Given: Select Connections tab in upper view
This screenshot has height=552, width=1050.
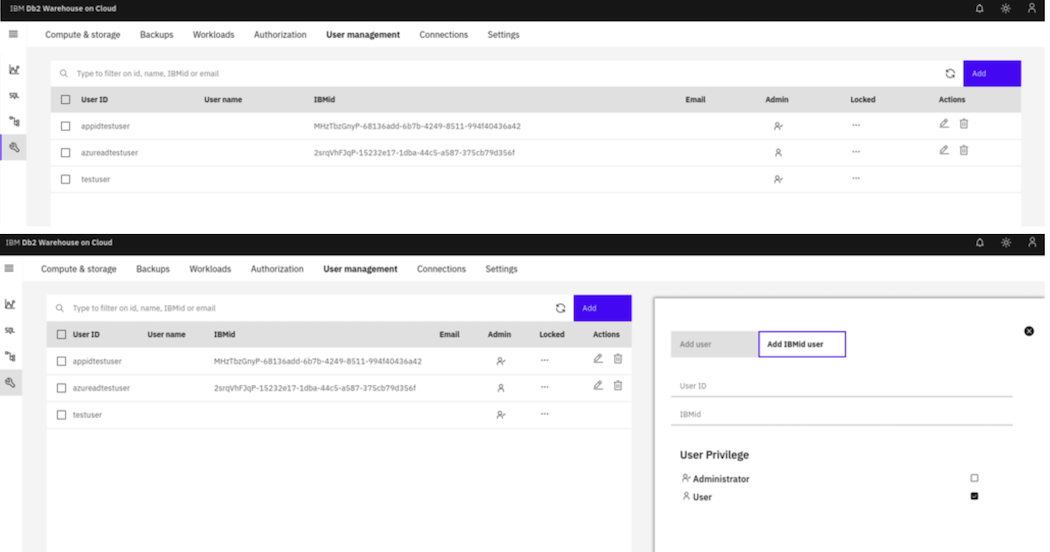Looking at the screenshot, I should pos(443,35).
